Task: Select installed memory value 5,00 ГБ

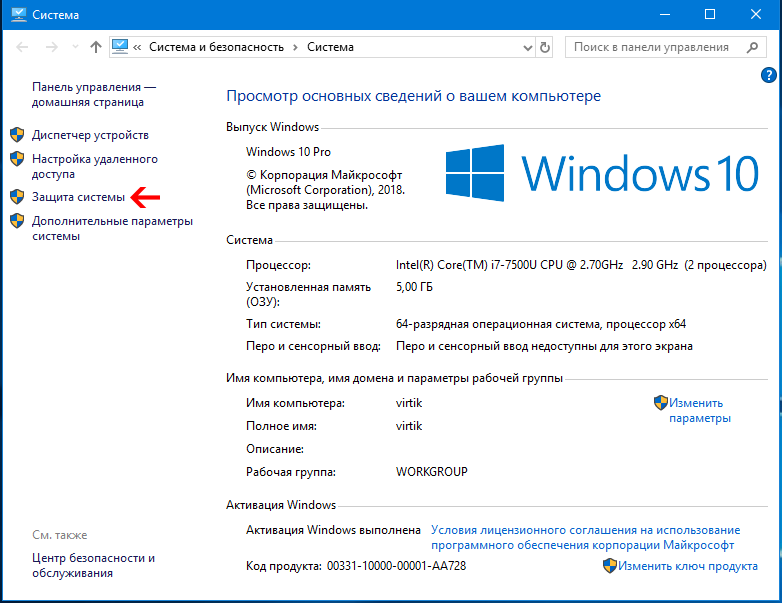Action: (414, 287)
